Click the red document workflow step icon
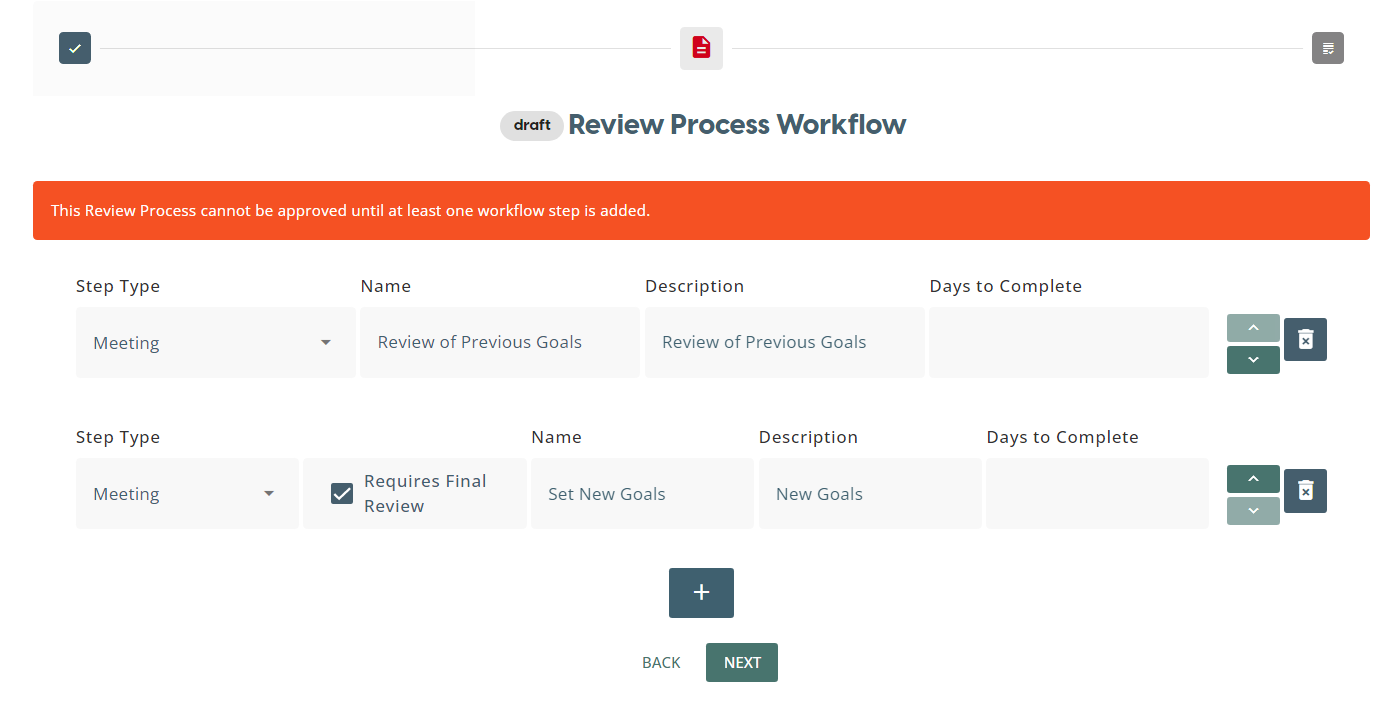Image resolution: width=1397 pixels, height=705 pixels. [x=701, y=48]
